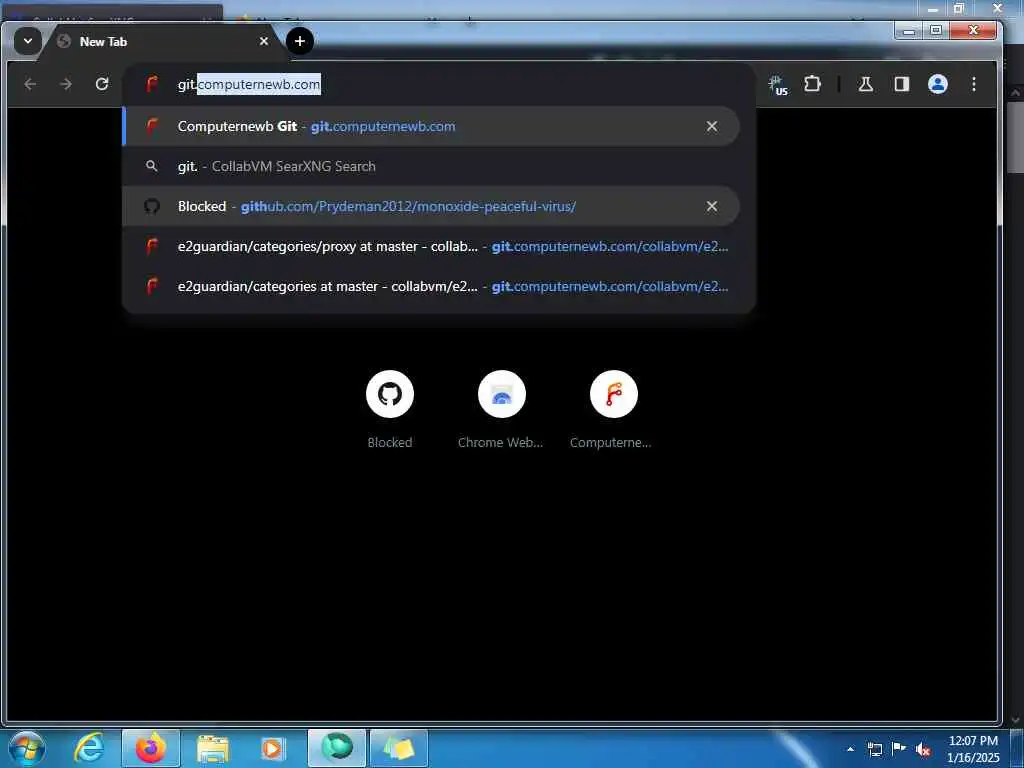
Task: Click the sticky notes taskbar icon
Action: (399, 748)
